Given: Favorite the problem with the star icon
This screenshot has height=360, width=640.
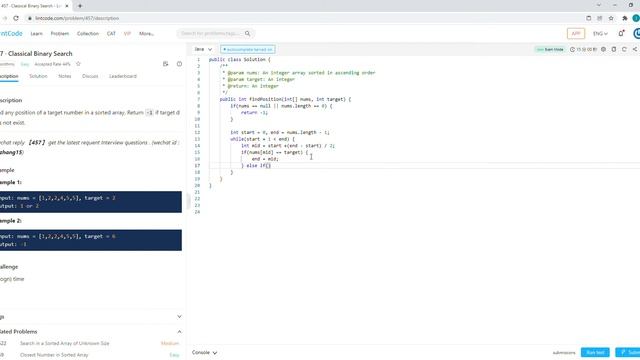Looking at the screenshot, I should pos(78,64).
